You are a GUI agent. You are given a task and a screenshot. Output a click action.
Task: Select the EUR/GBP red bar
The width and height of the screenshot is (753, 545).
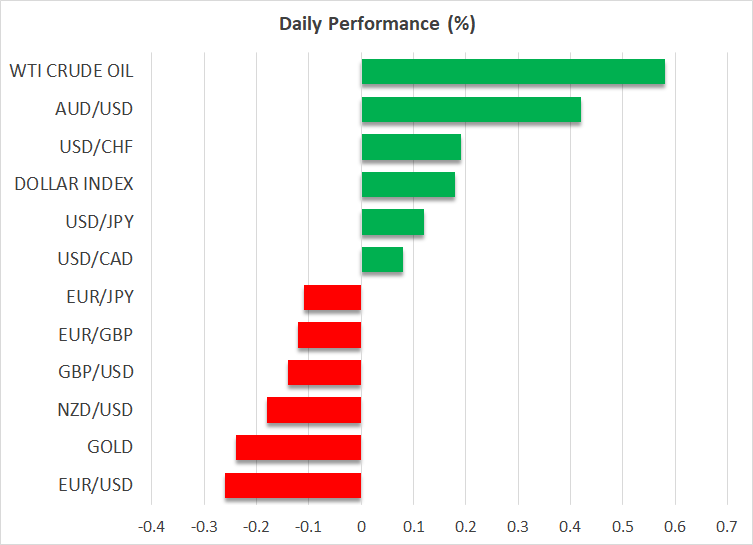tap(329, 335)
